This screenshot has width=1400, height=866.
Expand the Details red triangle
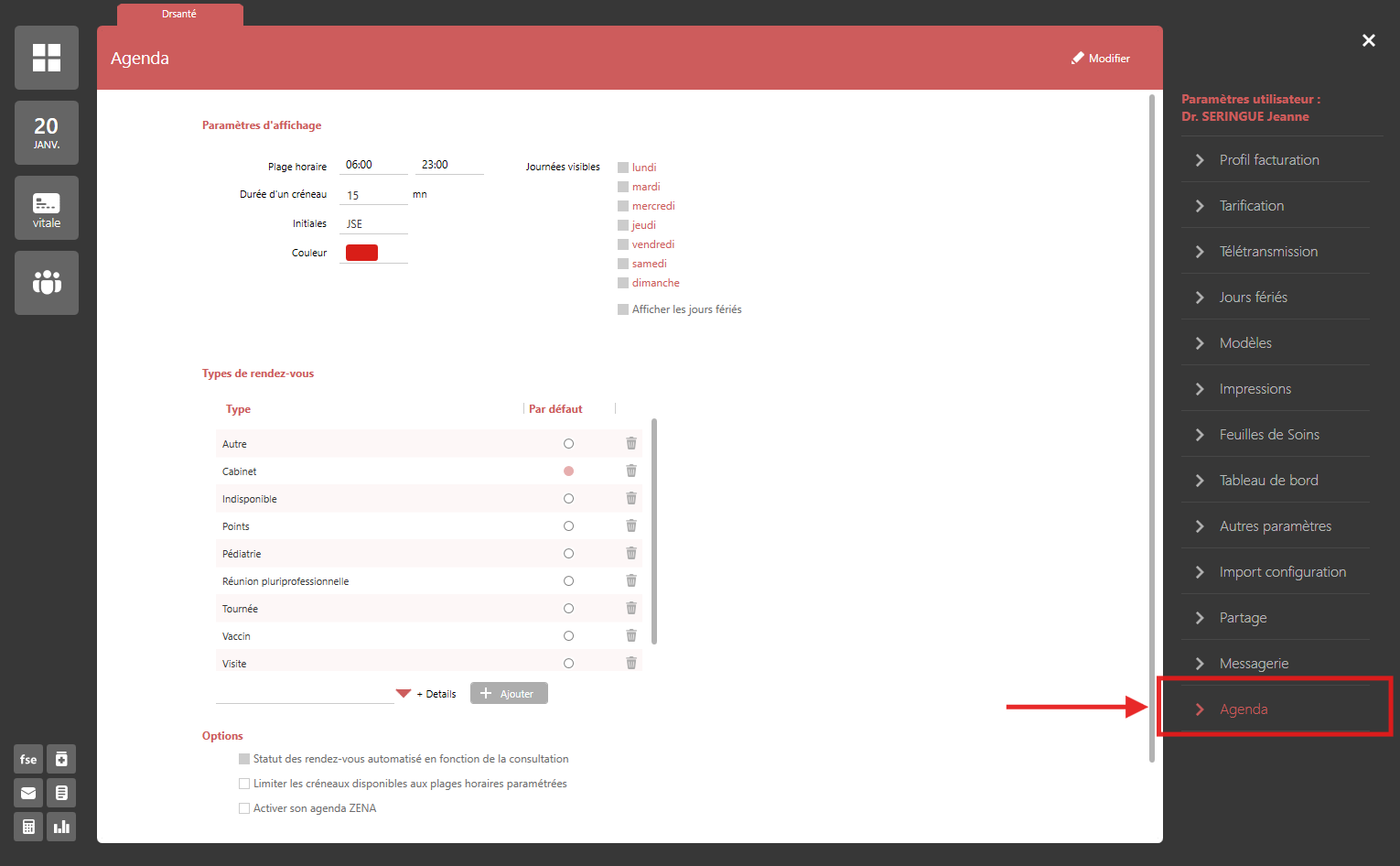pos(404,694)
